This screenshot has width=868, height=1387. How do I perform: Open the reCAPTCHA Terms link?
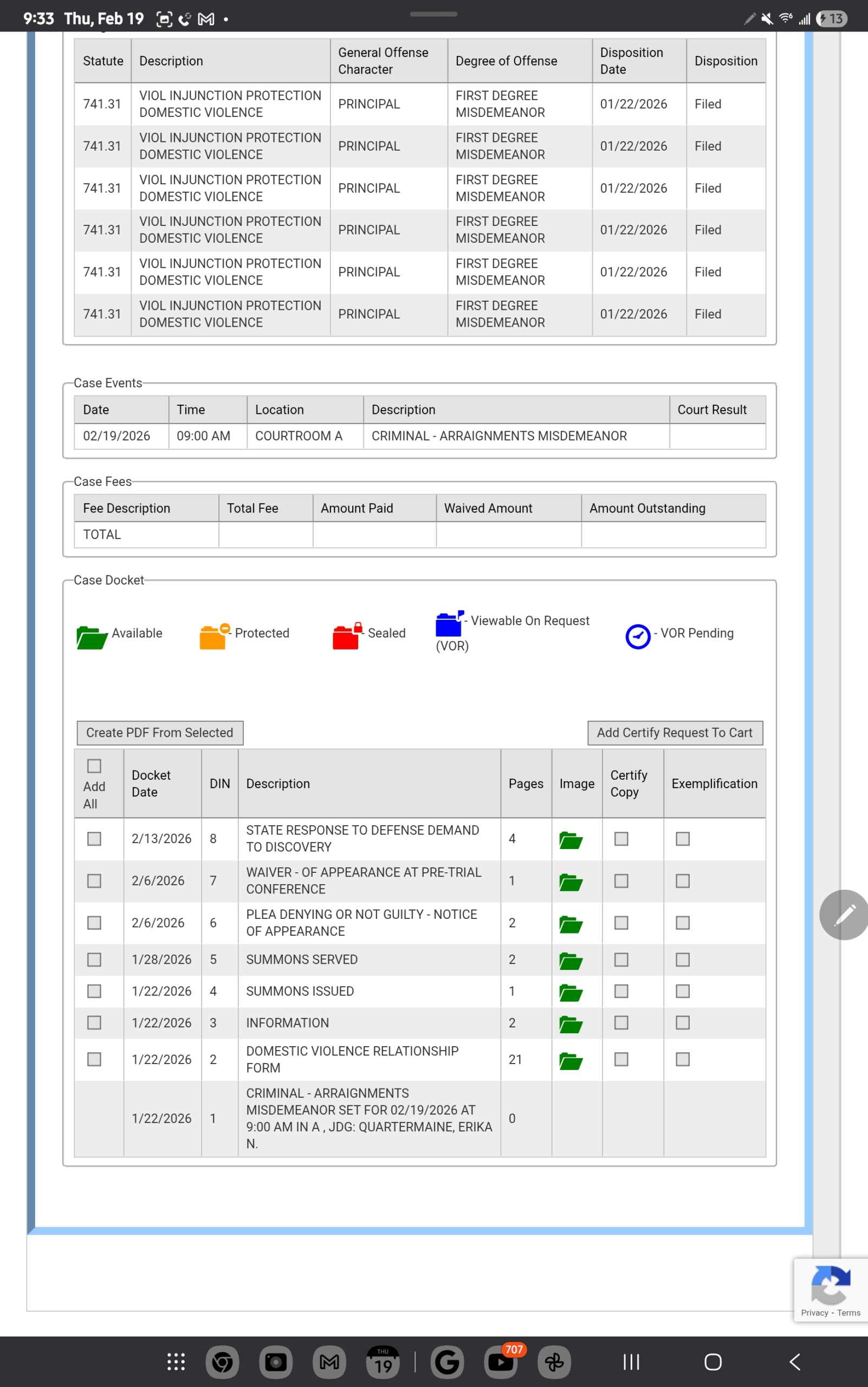[x=848, y=1312]
